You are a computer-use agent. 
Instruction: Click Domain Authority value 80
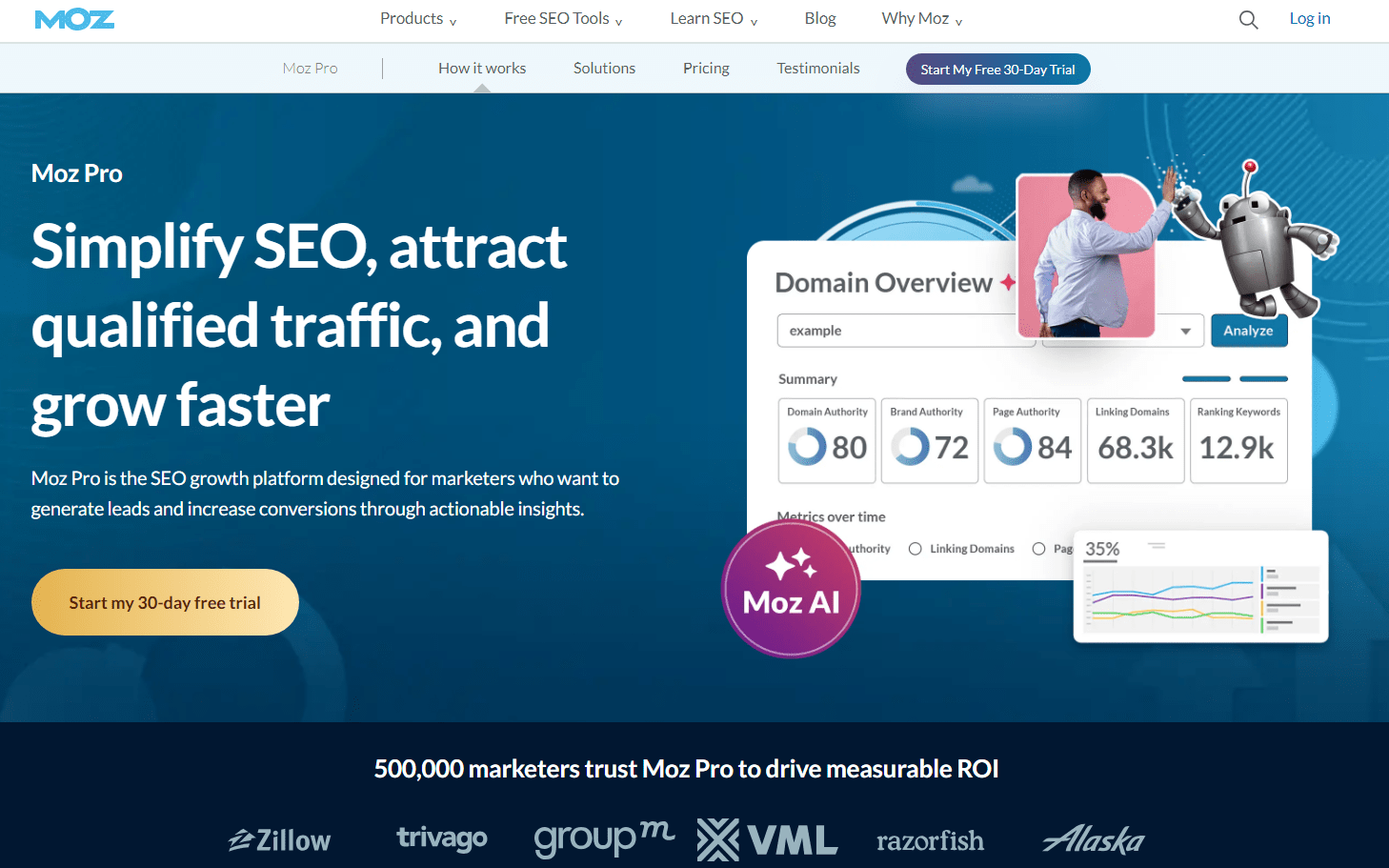pos(849,447)
